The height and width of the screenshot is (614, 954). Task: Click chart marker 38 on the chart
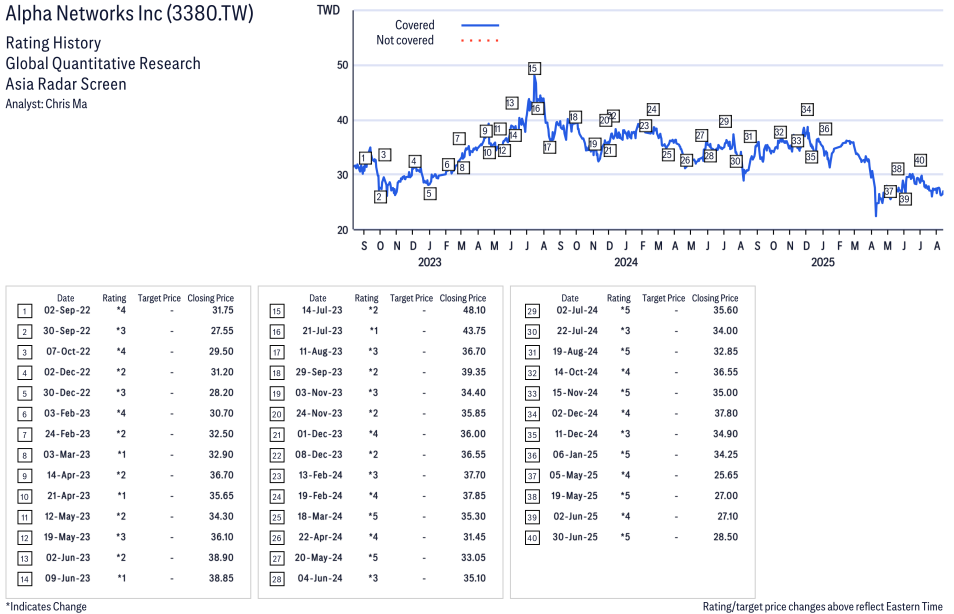(x=897, y=169)
